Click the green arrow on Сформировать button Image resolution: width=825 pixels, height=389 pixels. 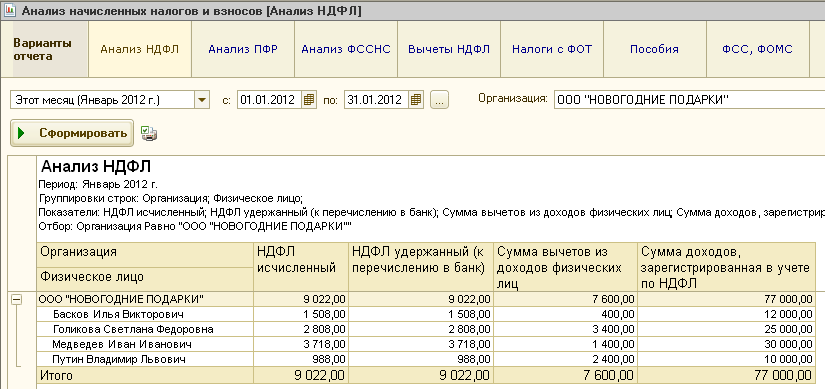coord(22,134)
